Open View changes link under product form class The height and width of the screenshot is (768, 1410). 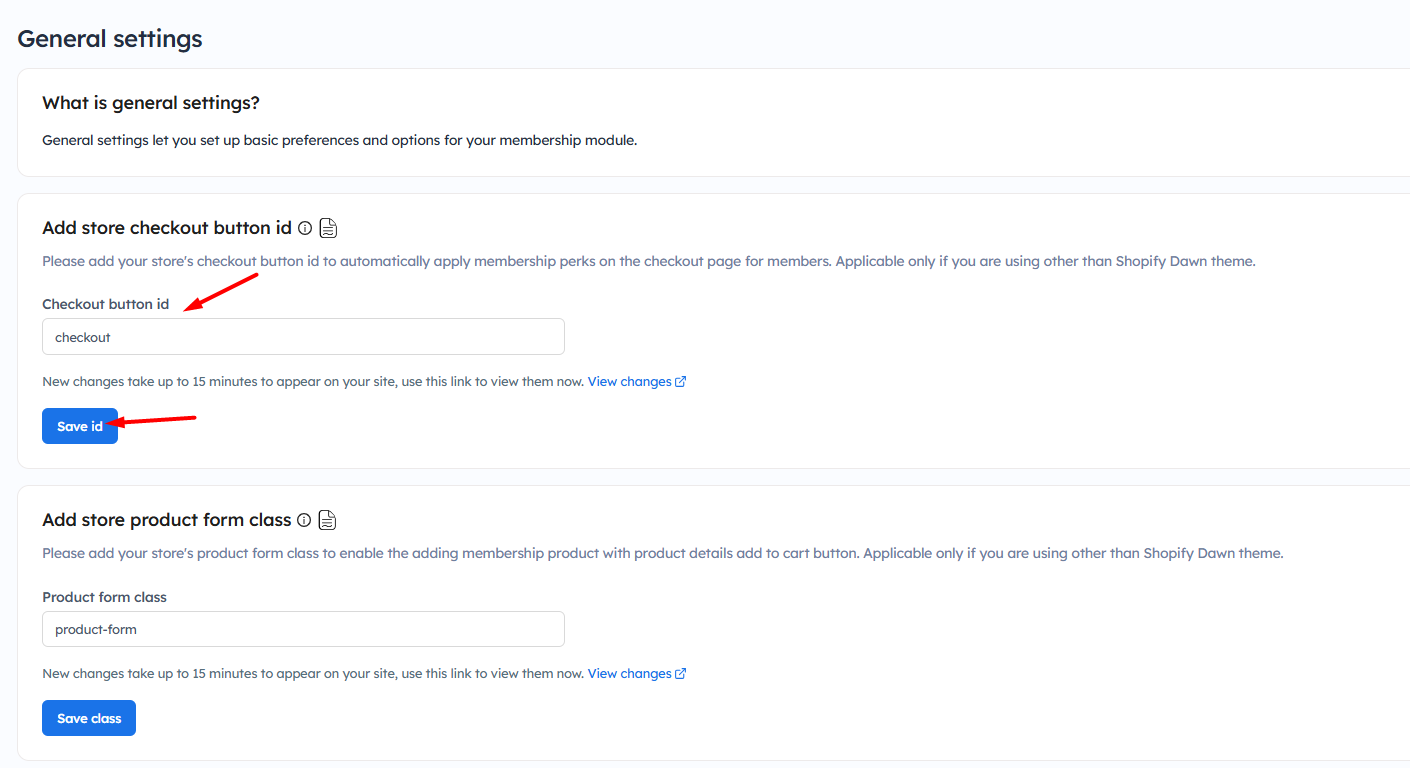(x=629, y=674)
